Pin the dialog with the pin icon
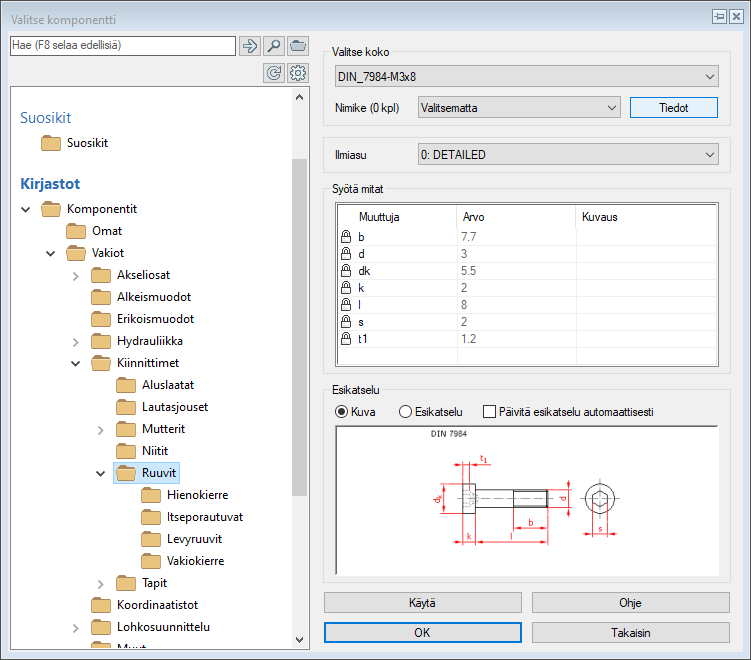Screen dimensions: 751x660 pos(718,16)
